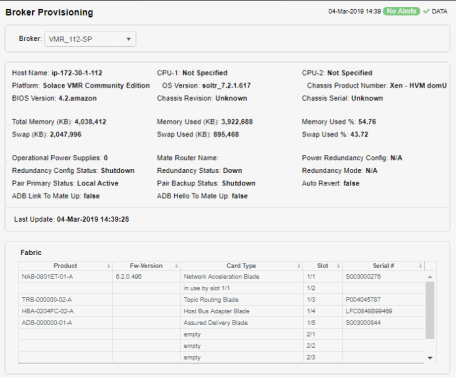456x378 pixels.
Task: Select the NAB-0801ET-01-A product row
Action: (x=222, y=277)
